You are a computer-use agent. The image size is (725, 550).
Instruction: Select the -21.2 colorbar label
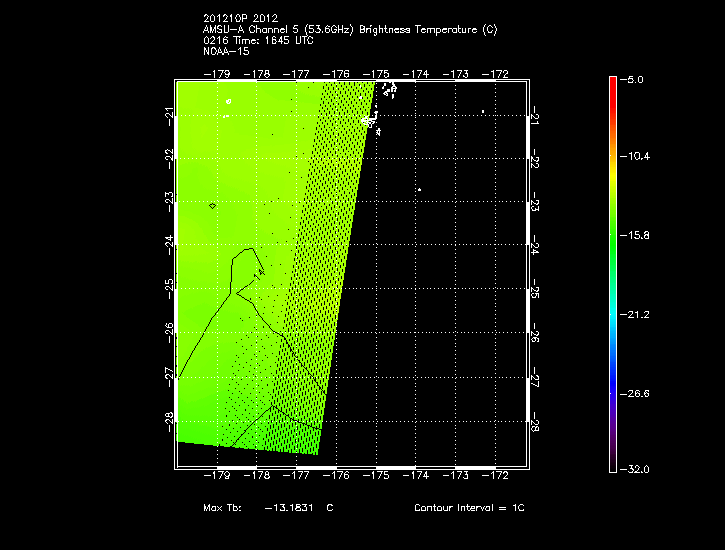tap(636, 314)
